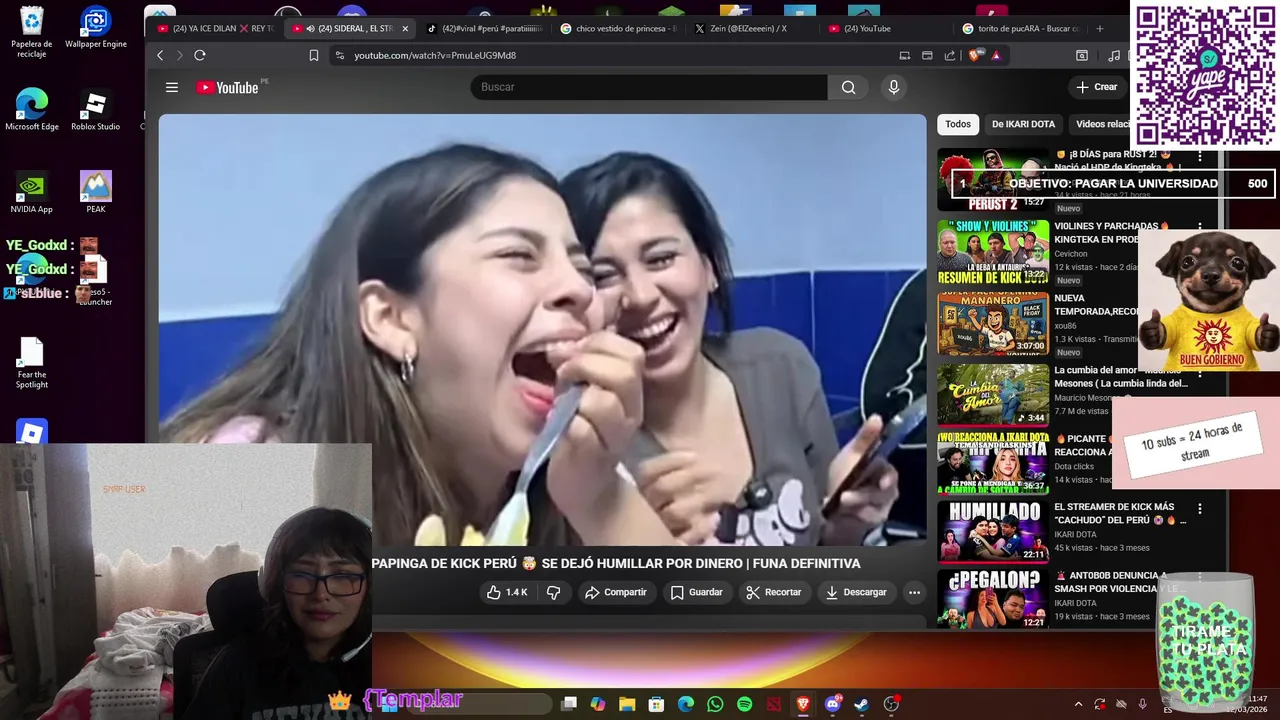This screenshot has width=1280, height=720.
Task: Click the Descargar button
Action: (855, 592)
